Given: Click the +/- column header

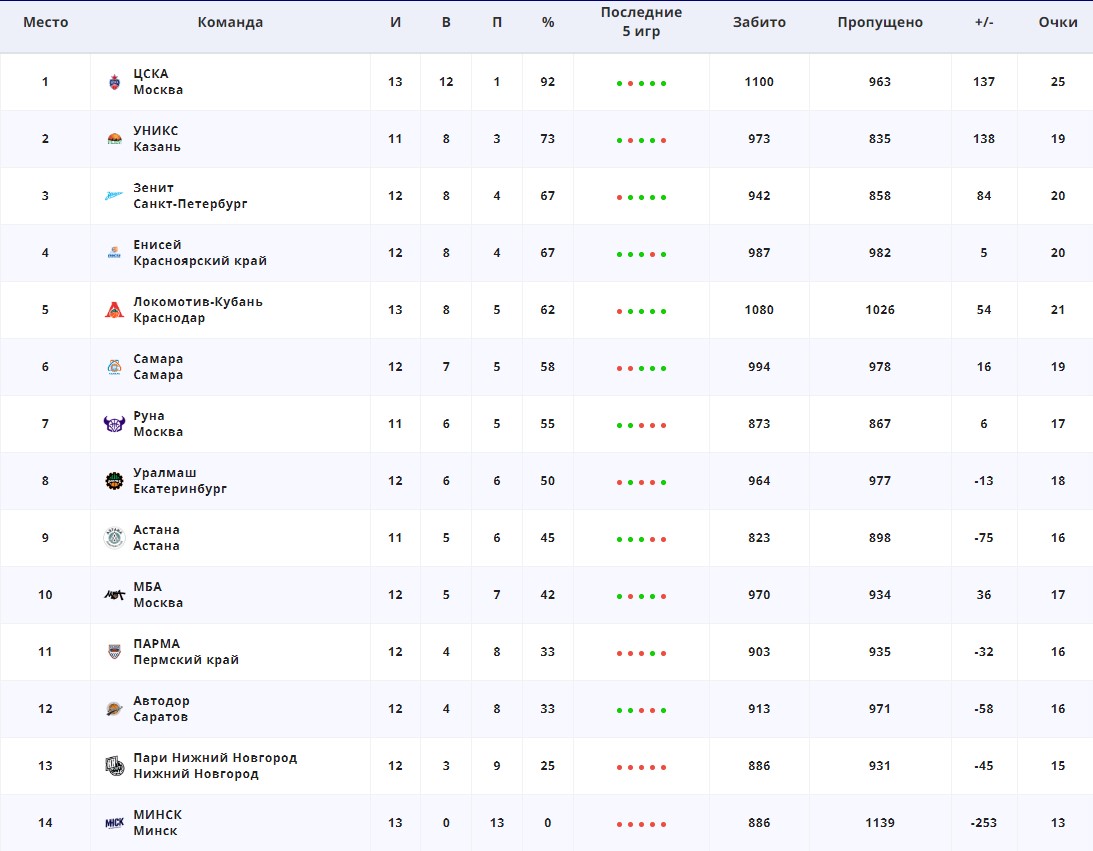Looking at the screenshot, I should [984, 22].
